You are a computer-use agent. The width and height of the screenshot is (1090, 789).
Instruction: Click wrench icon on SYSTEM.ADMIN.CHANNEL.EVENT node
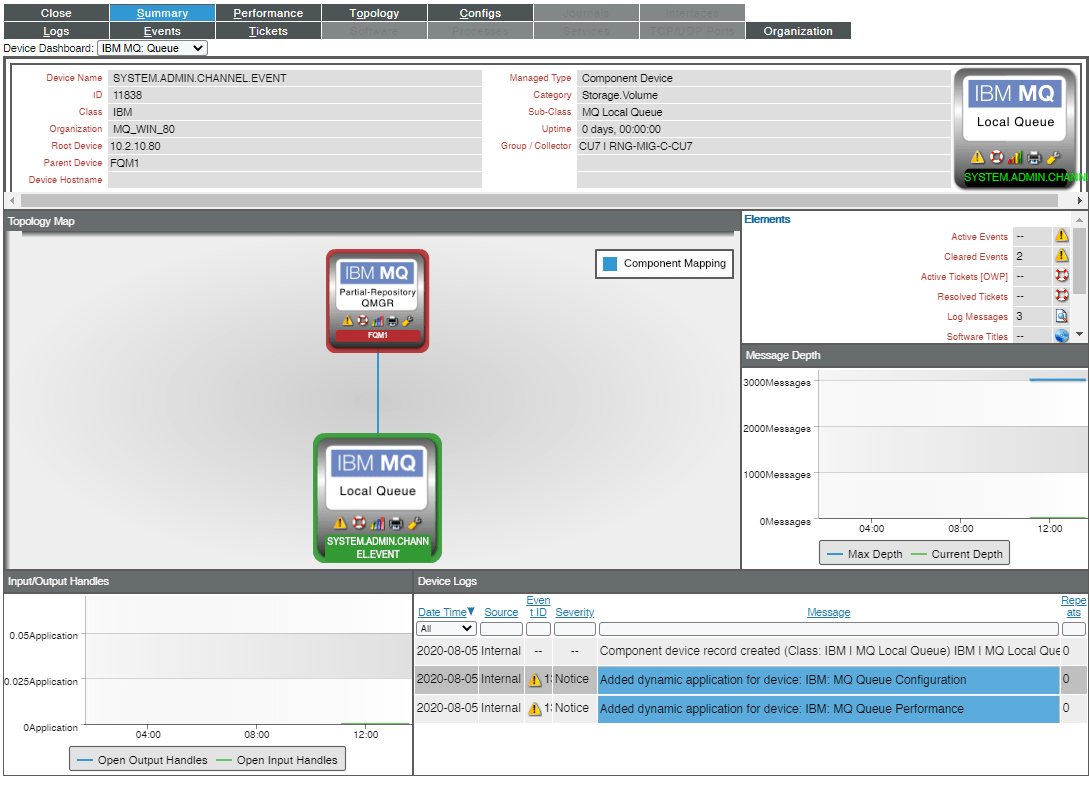415,523
